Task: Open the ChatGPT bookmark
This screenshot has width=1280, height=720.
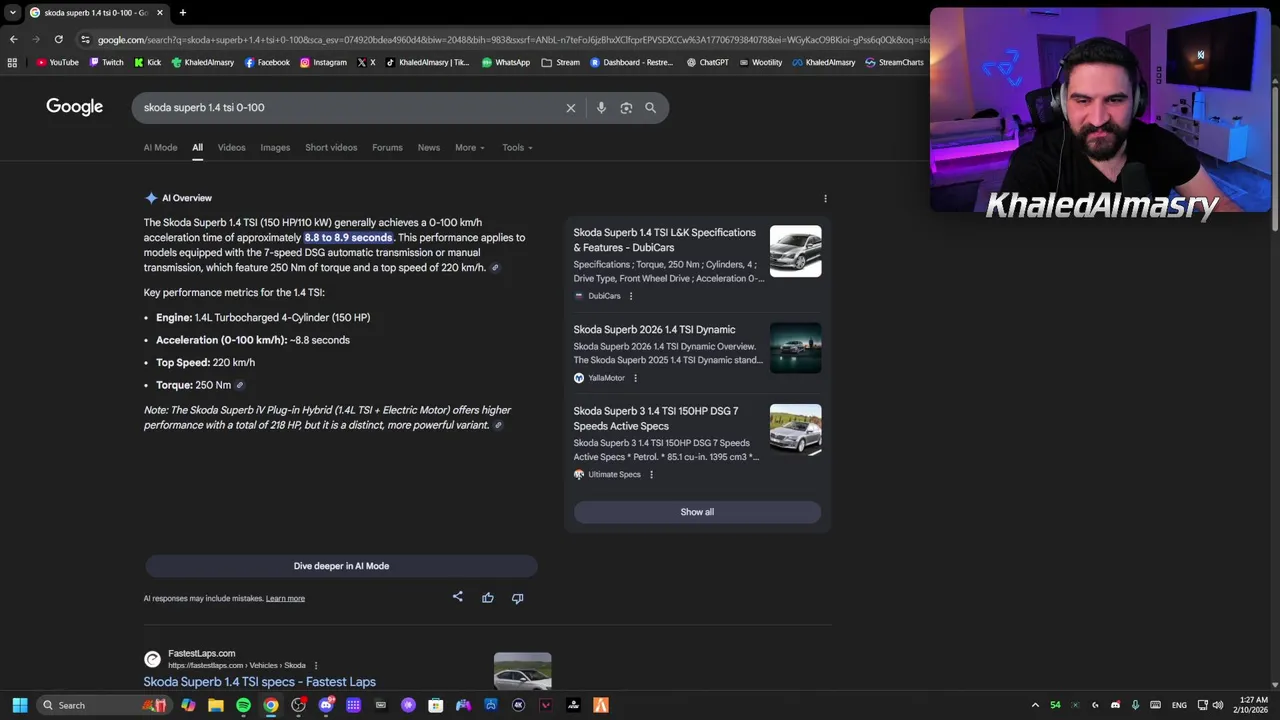Action: tap(707, 62)
